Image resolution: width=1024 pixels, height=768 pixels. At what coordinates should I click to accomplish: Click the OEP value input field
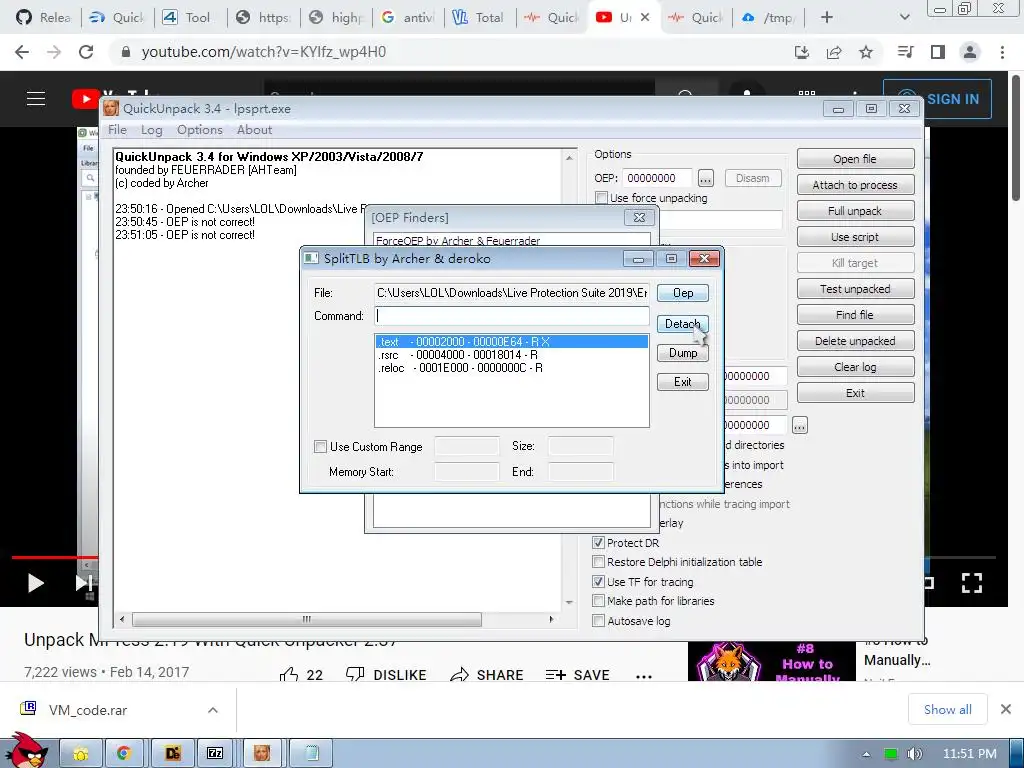coord(657,178)
